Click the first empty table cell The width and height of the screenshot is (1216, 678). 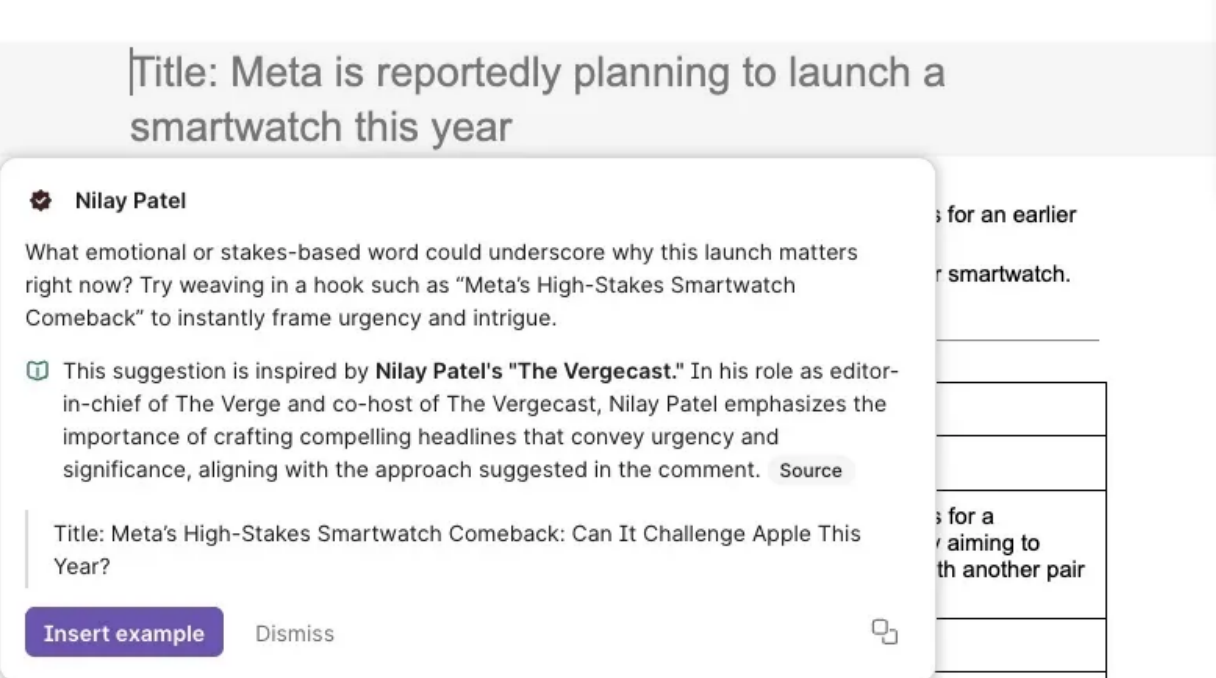click(1020, 409)
